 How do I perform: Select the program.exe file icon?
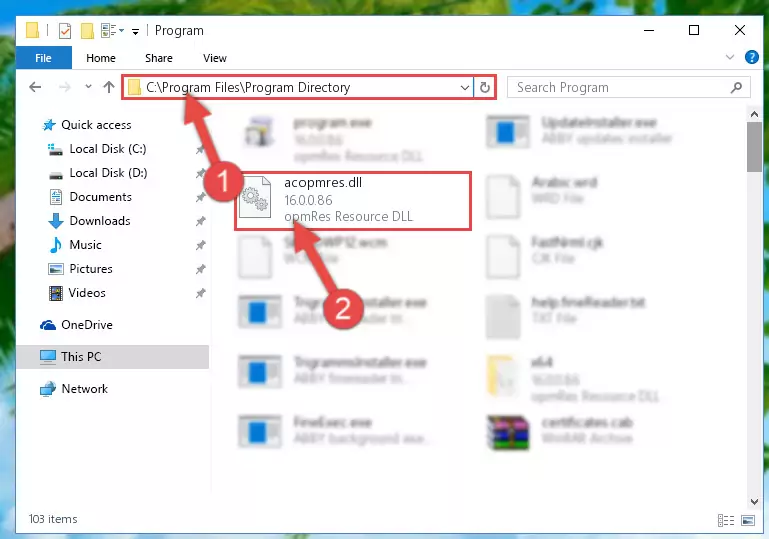click(x=259, y=131)
